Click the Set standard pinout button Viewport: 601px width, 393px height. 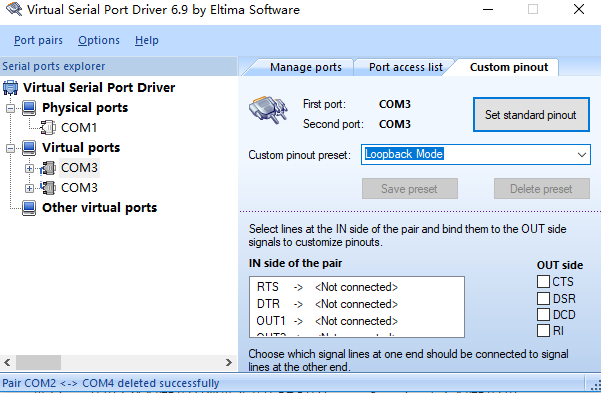click(531, 115)
